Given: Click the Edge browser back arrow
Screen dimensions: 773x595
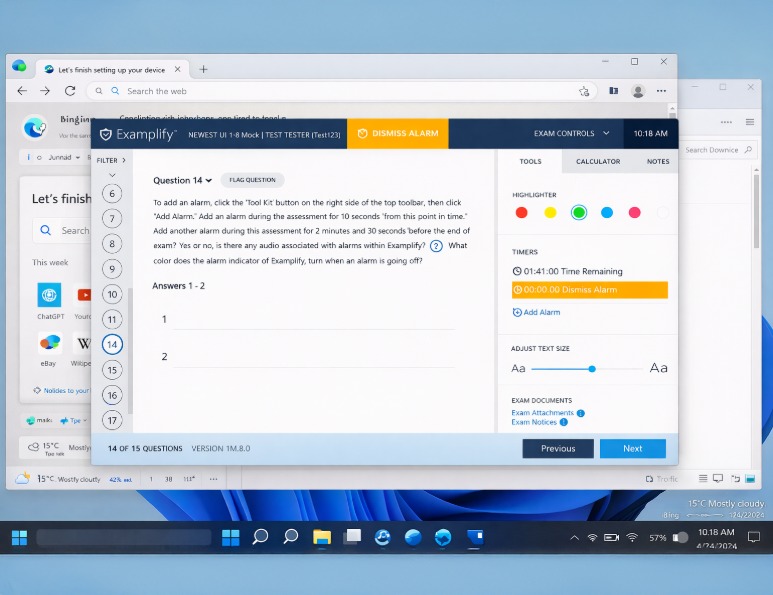Looking at the screenshot, I should tap(22, 91).
